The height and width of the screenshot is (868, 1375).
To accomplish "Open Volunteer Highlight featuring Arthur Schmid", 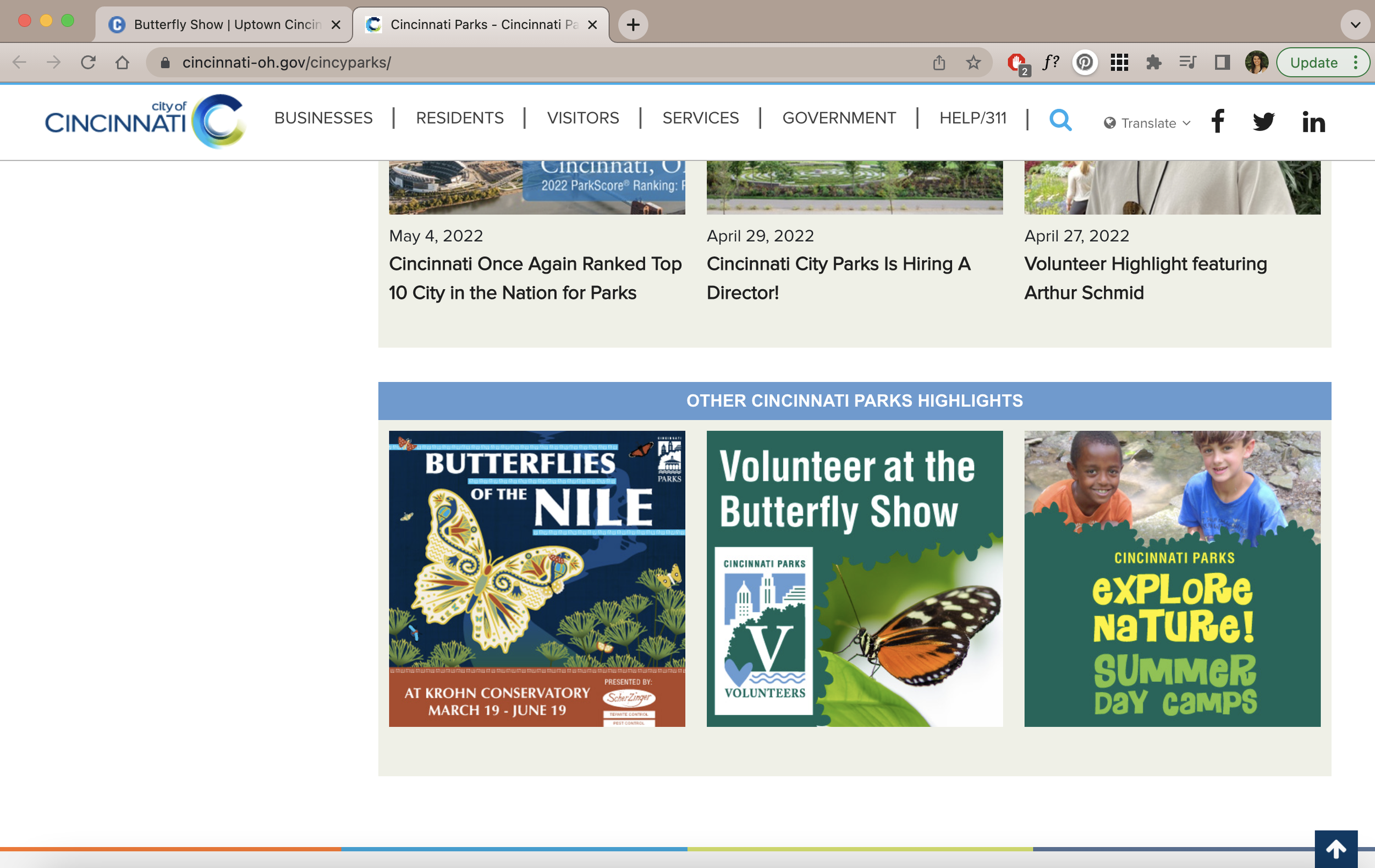I will pyautogui.click(x=1146, y=279).
